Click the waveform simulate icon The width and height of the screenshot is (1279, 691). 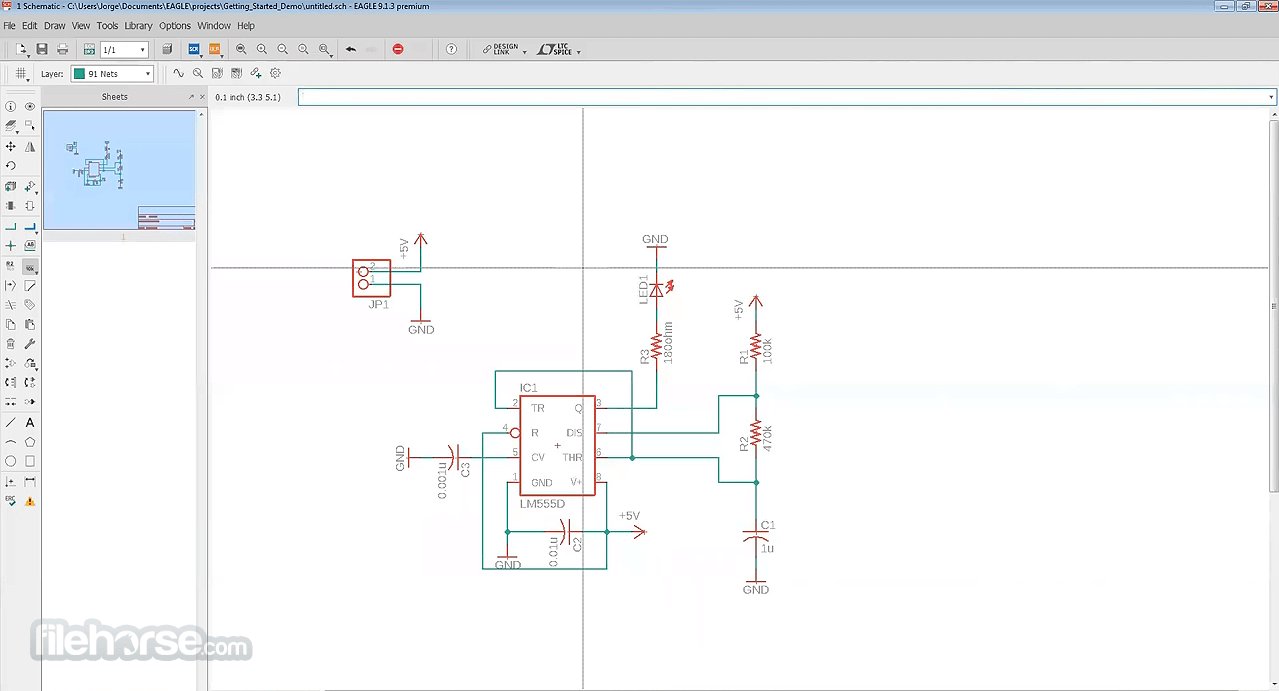click(178, 73)
